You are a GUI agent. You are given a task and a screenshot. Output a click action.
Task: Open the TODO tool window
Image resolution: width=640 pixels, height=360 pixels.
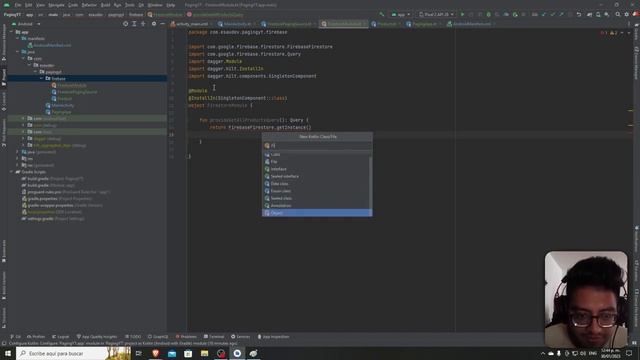point(133,337)
